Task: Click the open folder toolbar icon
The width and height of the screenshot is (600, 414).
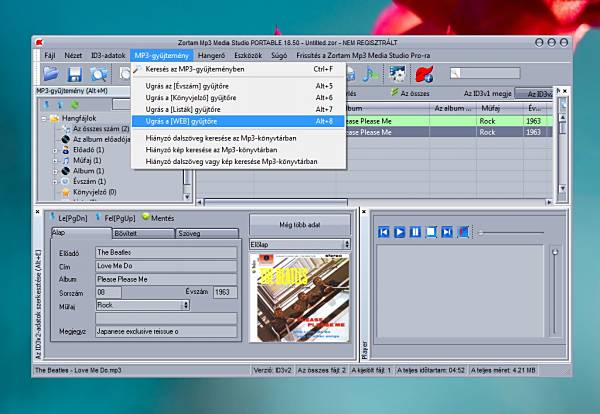Action: 51,73
